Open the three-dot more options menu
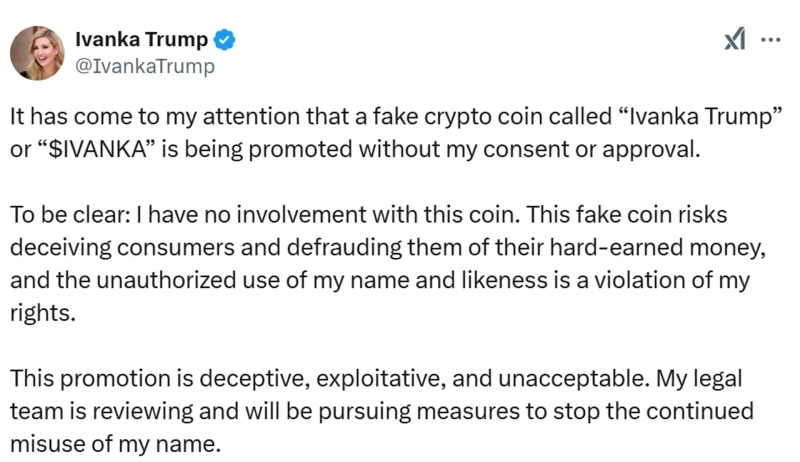This screenshot has height=462, width=800. click(770, 39)
